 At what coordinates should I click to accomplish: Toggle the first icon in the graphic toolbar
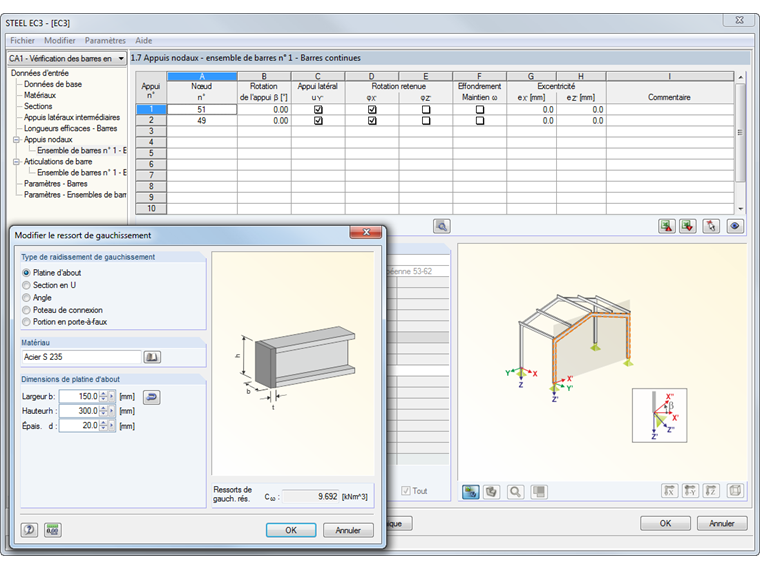coord(471,492)
